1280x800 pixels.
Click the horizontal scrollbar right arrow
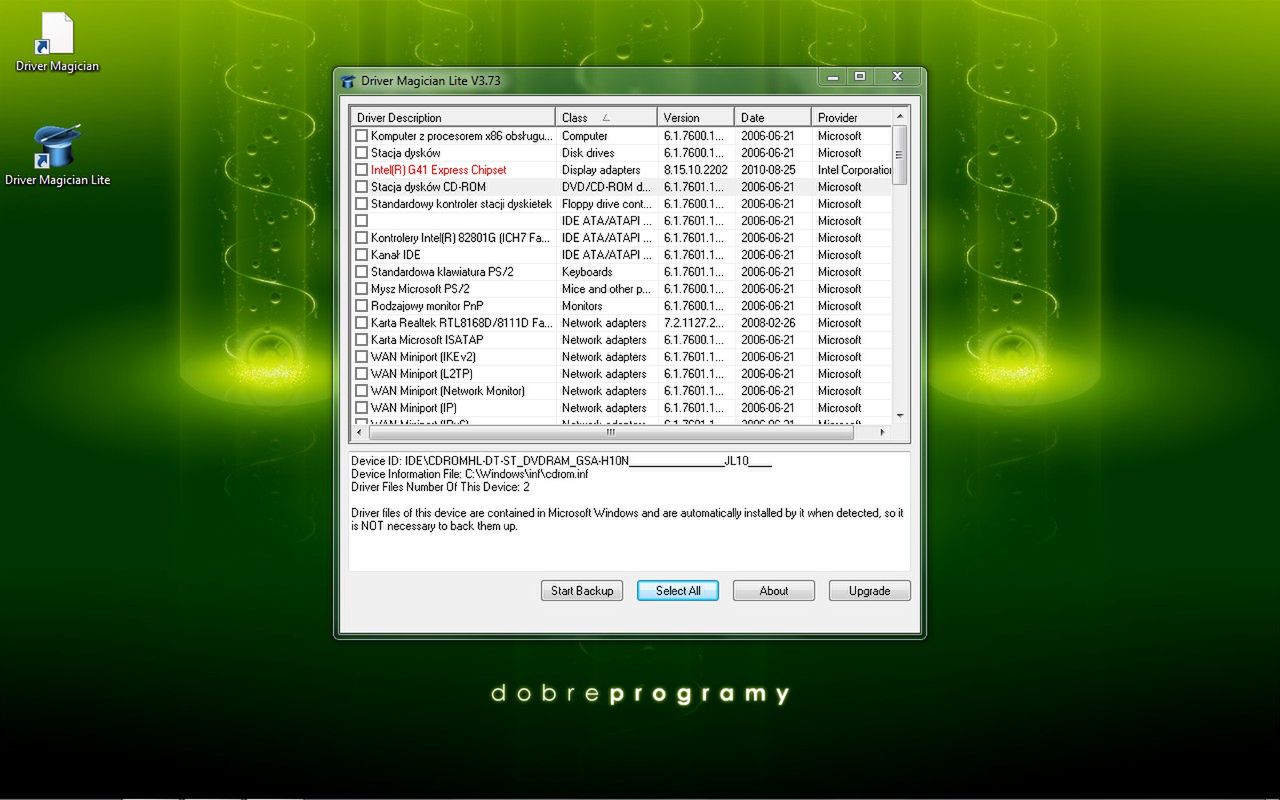tap(882, 432)
